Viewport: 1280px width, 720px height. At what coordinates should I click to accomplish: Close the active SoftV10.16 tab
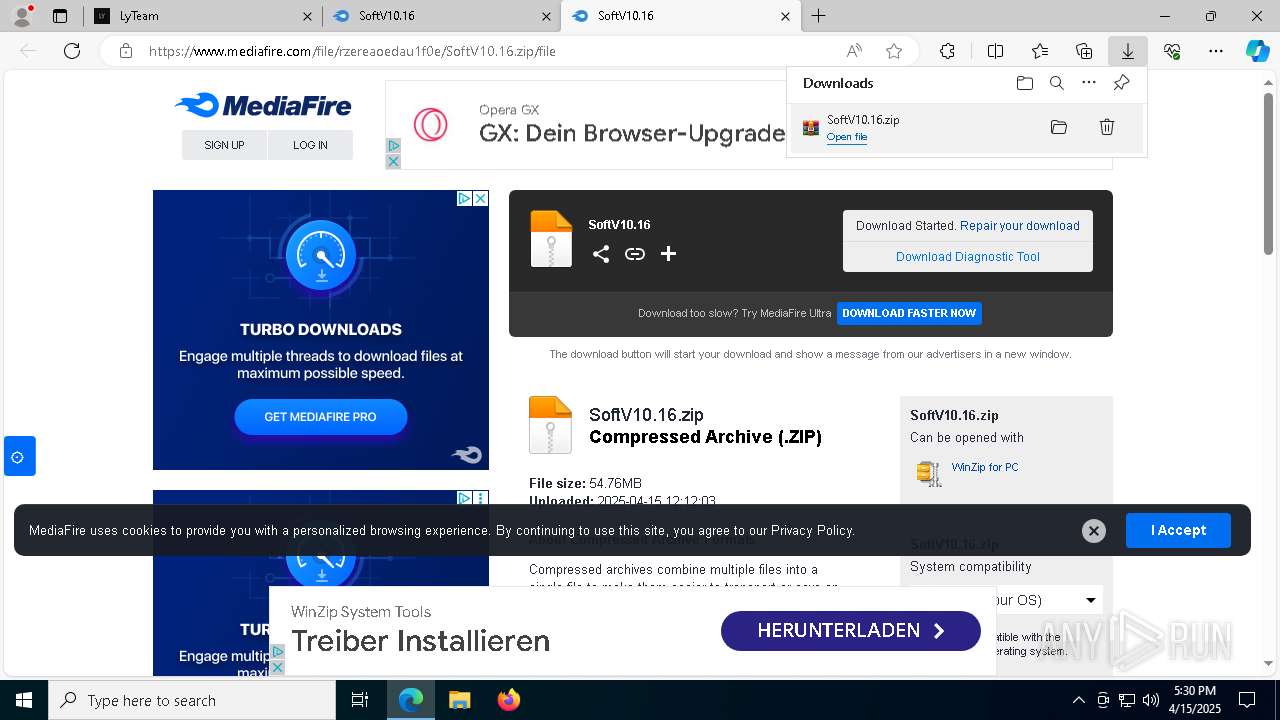pos(786,16)
